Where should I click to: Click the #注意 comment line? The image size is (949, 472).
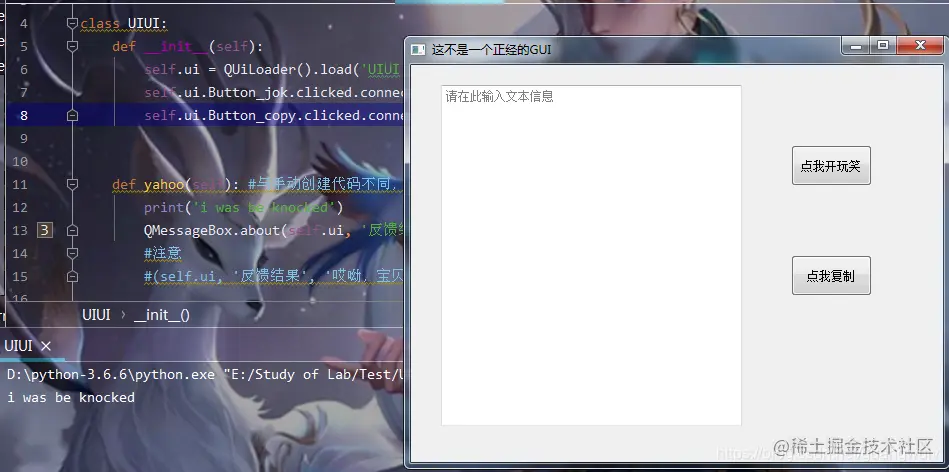pyautogui.click(x=163, y=253)
